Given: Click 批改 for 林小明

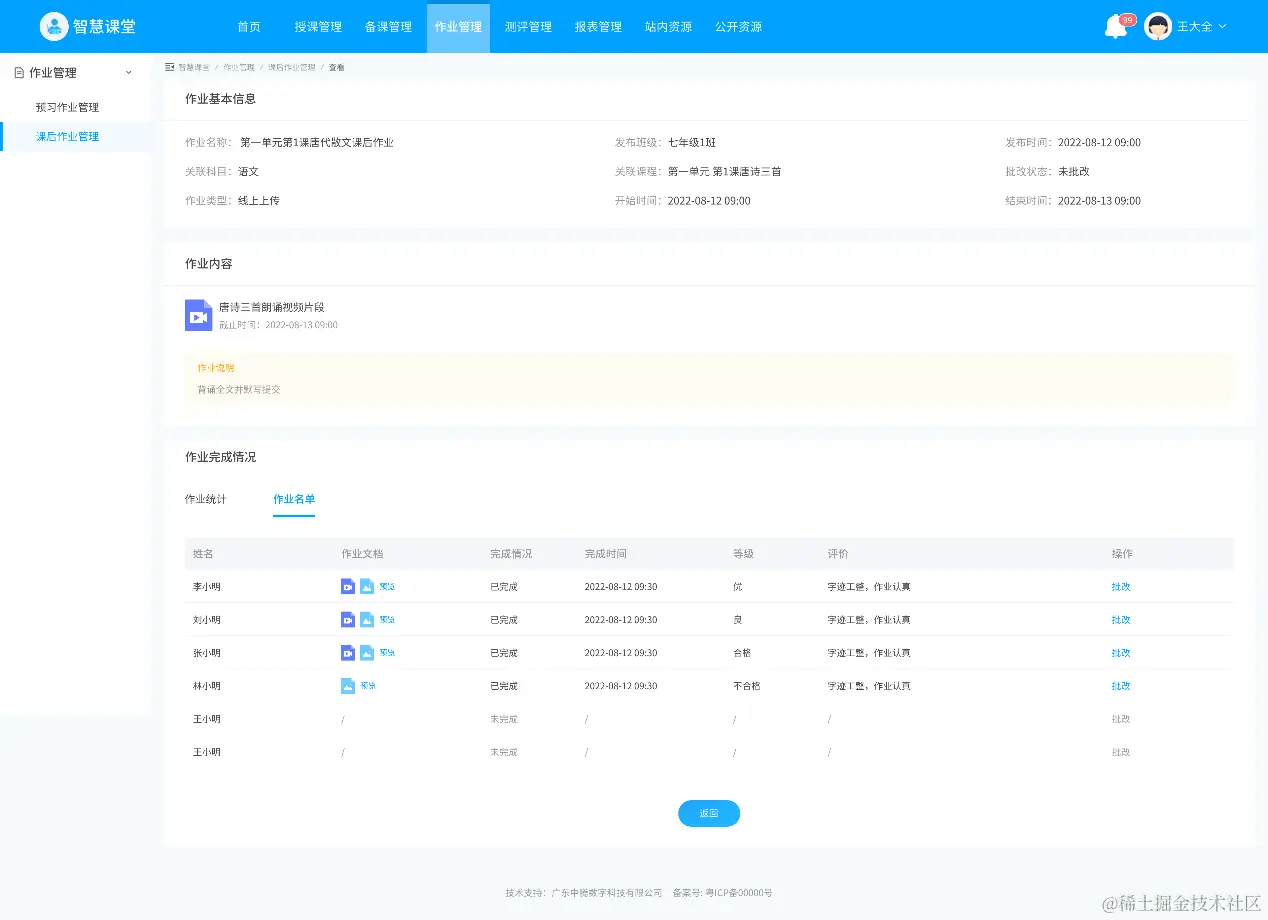Looking at the screenshot, I should coord(1121,686).
